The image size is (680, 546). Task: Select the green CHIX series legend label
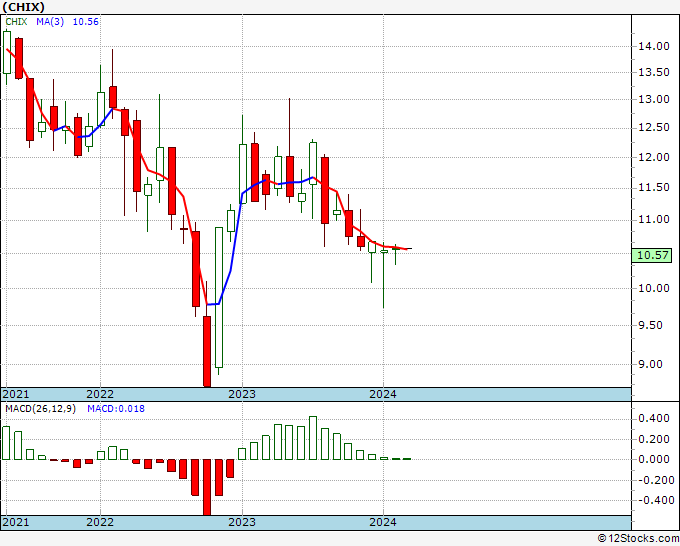pyautogui.click(x=16, y=22)
